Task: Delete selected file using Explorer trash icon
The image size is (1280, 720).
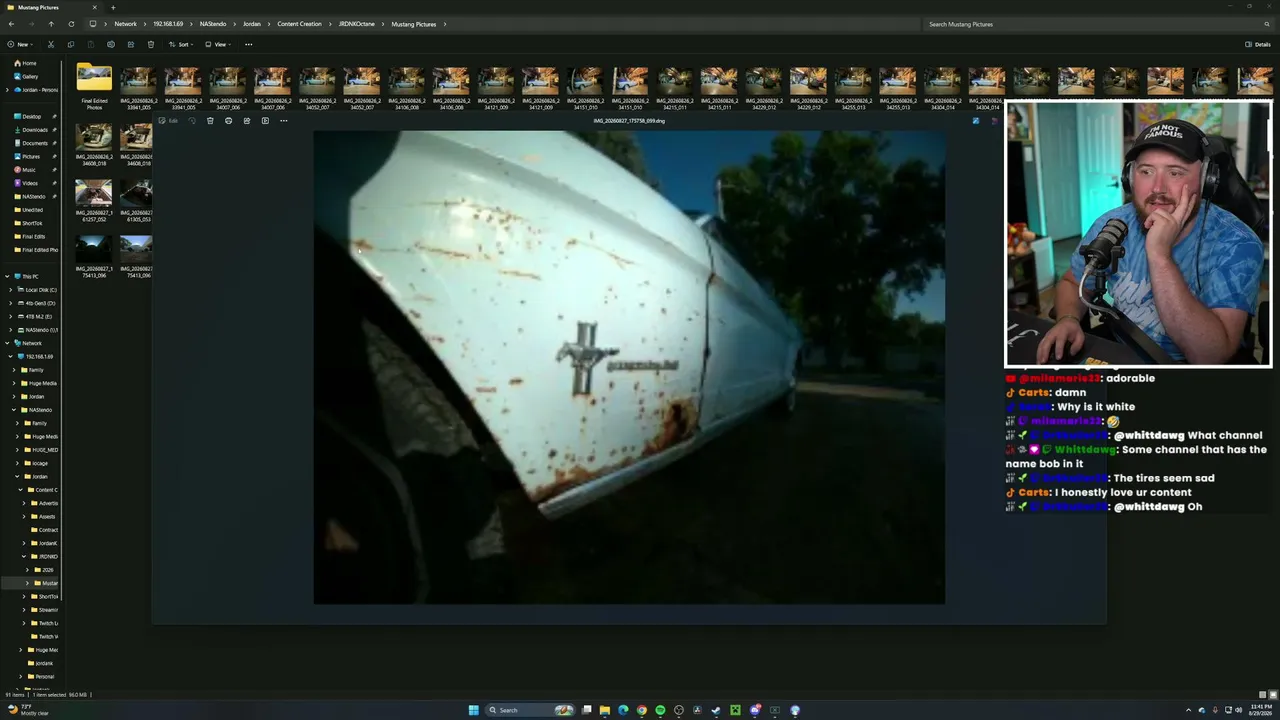Action: tap(150, 44)
